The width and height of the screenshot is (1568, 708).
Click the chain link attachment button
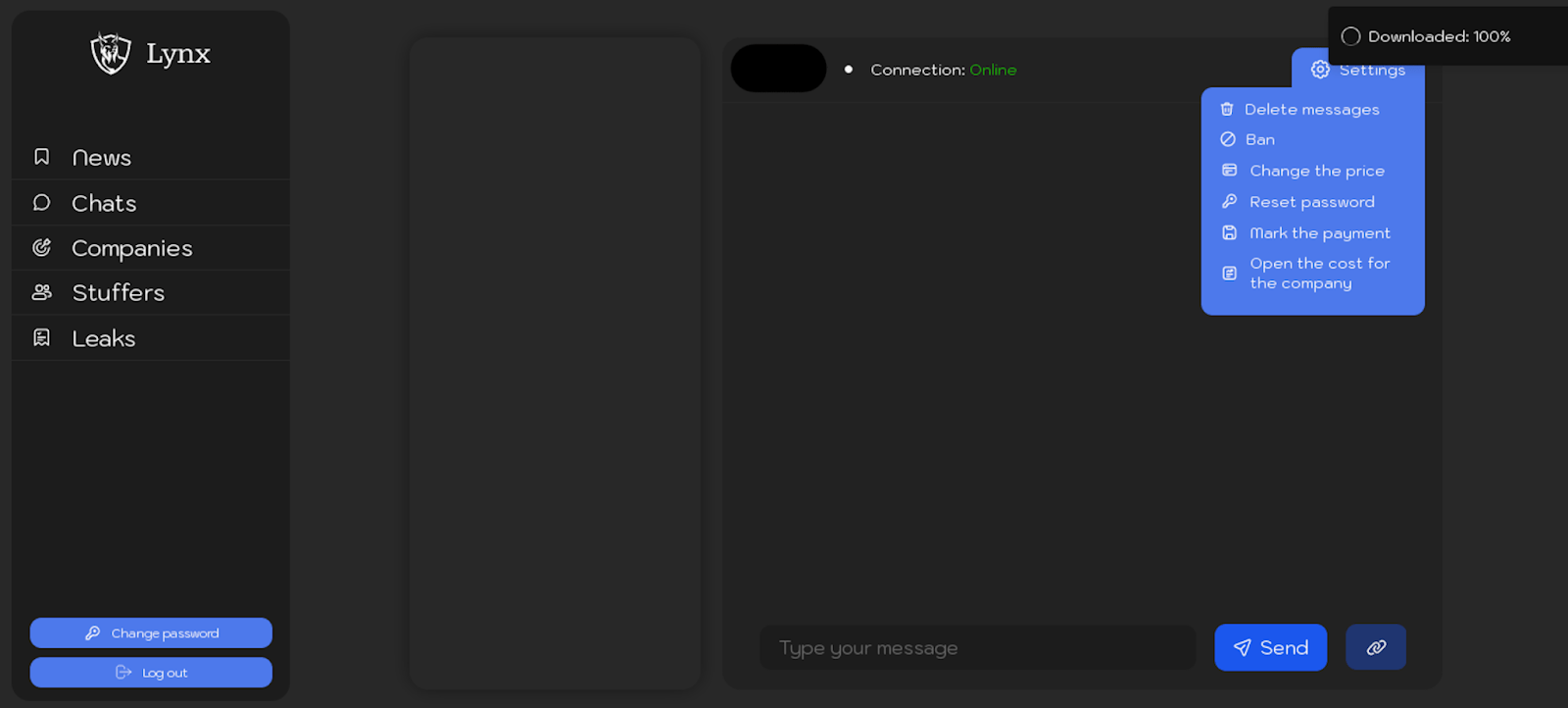coord(1376,647)
